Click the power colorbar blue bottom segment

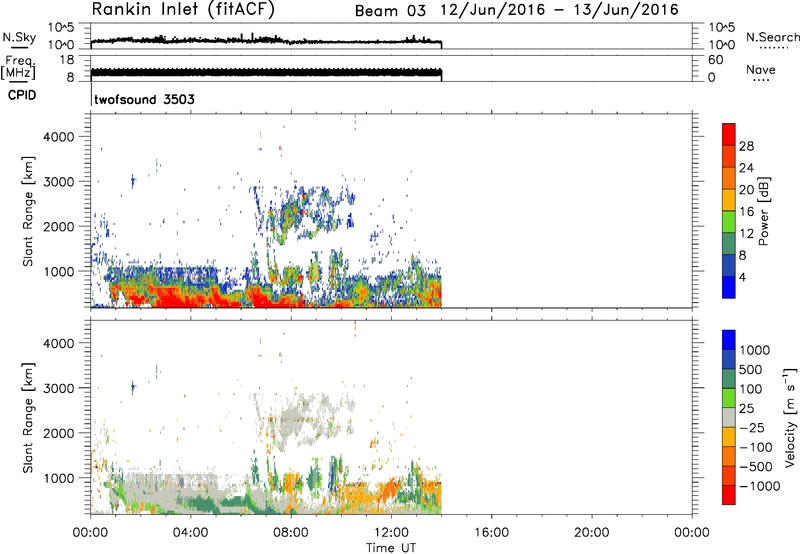pyautogui.click(x=729, y=287)
